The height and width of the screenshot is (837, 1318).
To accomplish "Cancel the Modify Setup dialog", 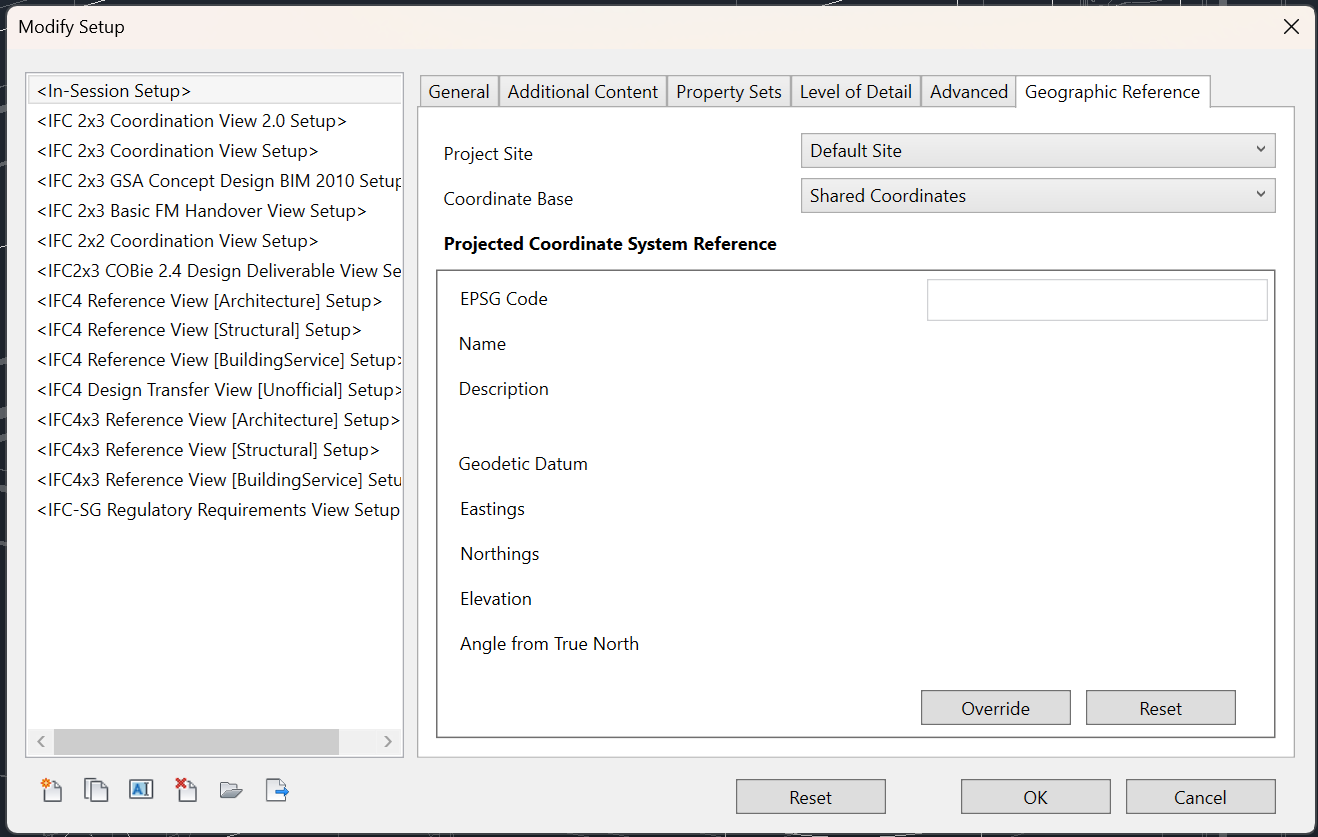I will point(1201,797).
